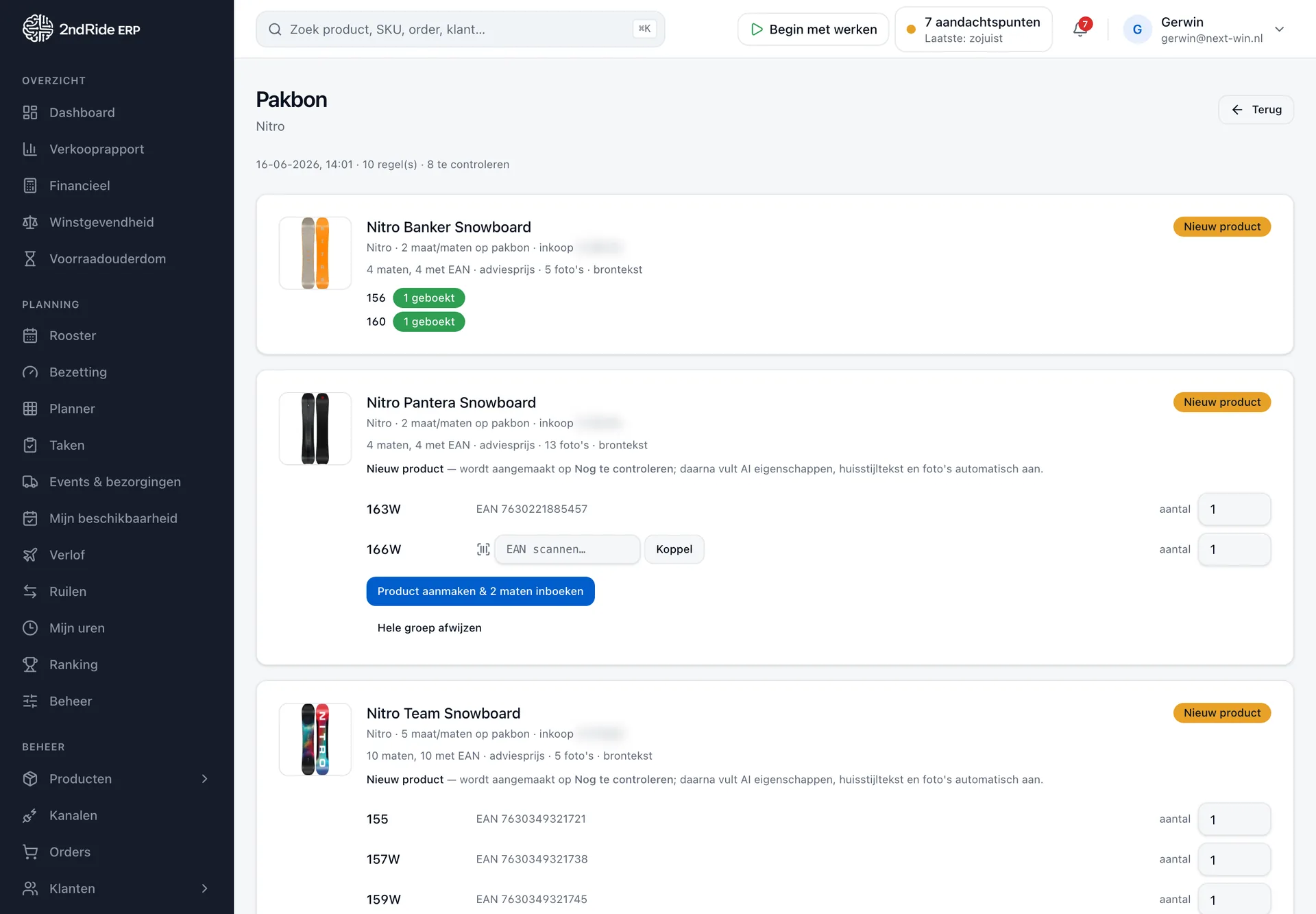Click the Voorraadouderdom hourglass icon

click(x=30, y=258)
